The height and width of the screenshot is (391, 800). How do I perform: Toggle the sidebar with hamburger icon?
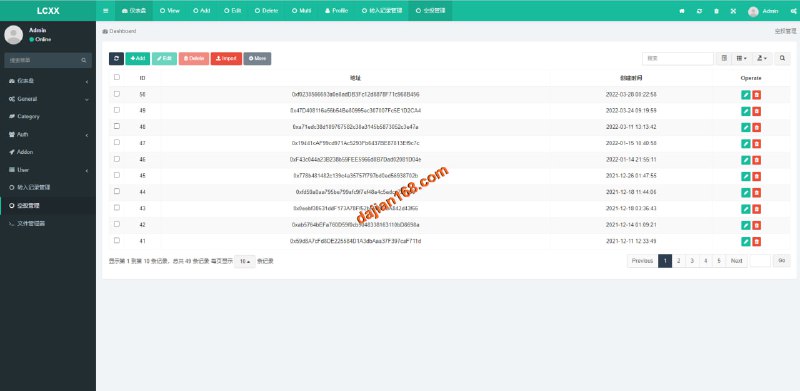pyautogui.click(x=106, y=11)
